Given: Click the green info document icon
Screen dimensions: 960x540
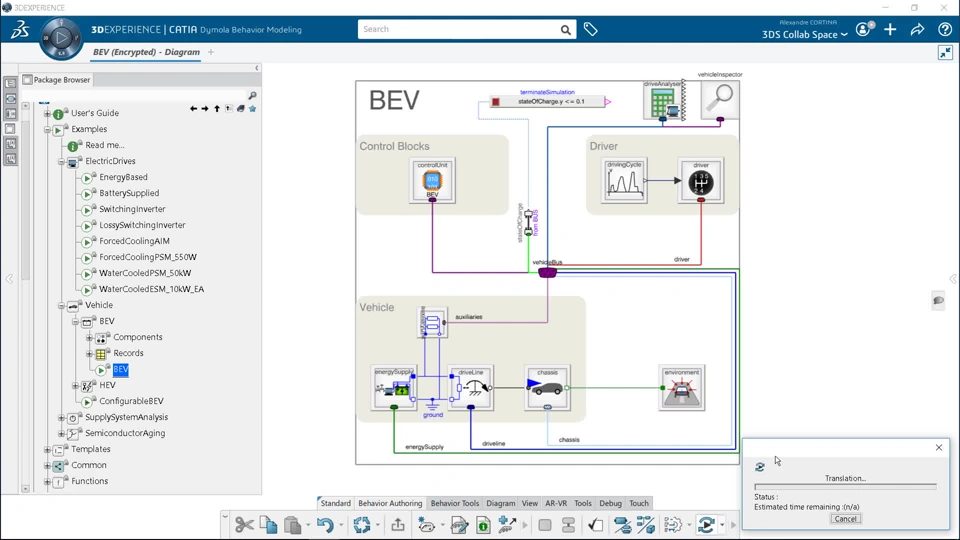Looking at the screenshot, I should [x=483, y=525].
